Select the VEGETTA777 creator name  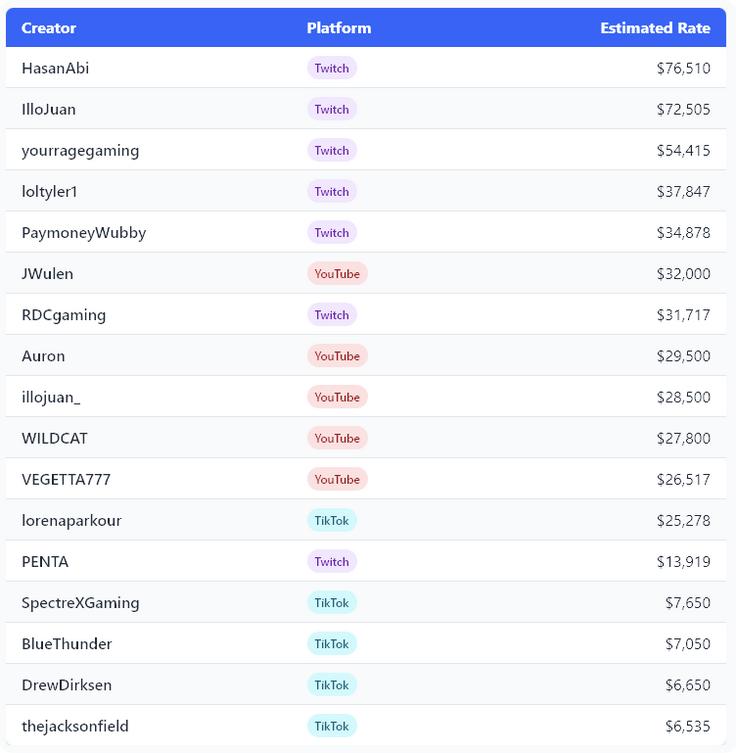point(66,480)
